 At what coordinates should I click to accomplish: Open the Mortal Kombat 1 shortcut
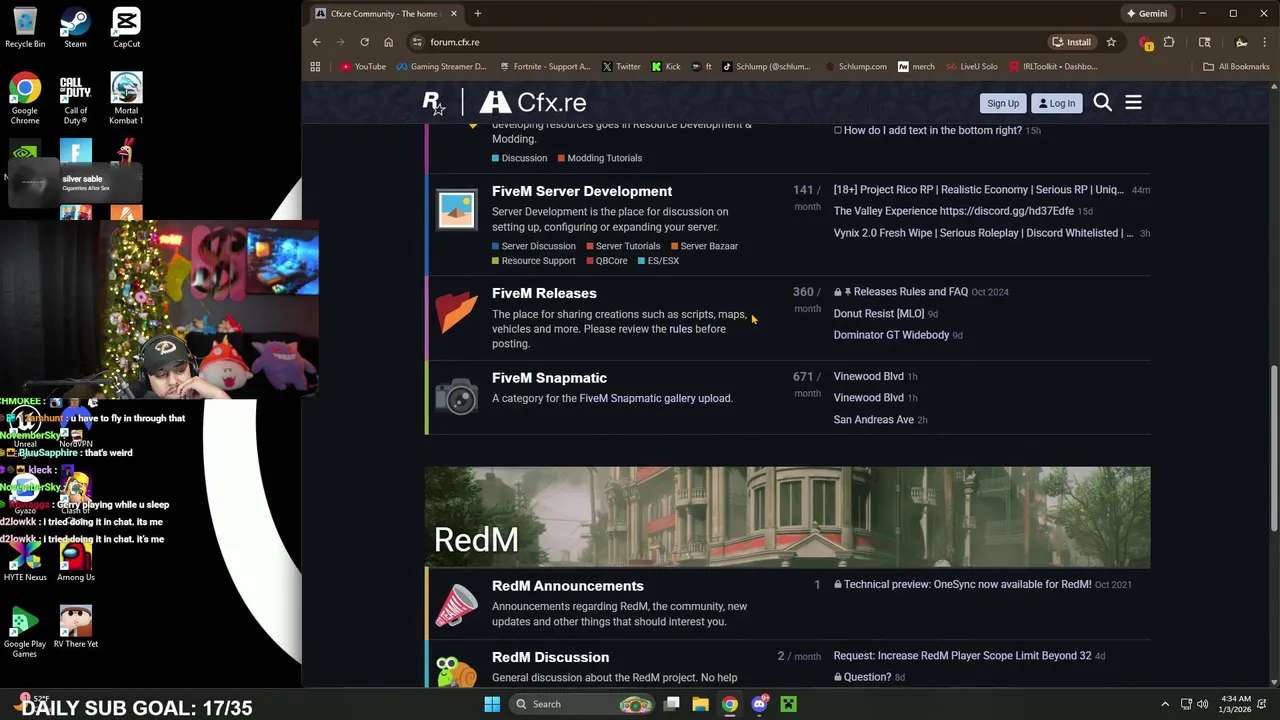point(126,99)
